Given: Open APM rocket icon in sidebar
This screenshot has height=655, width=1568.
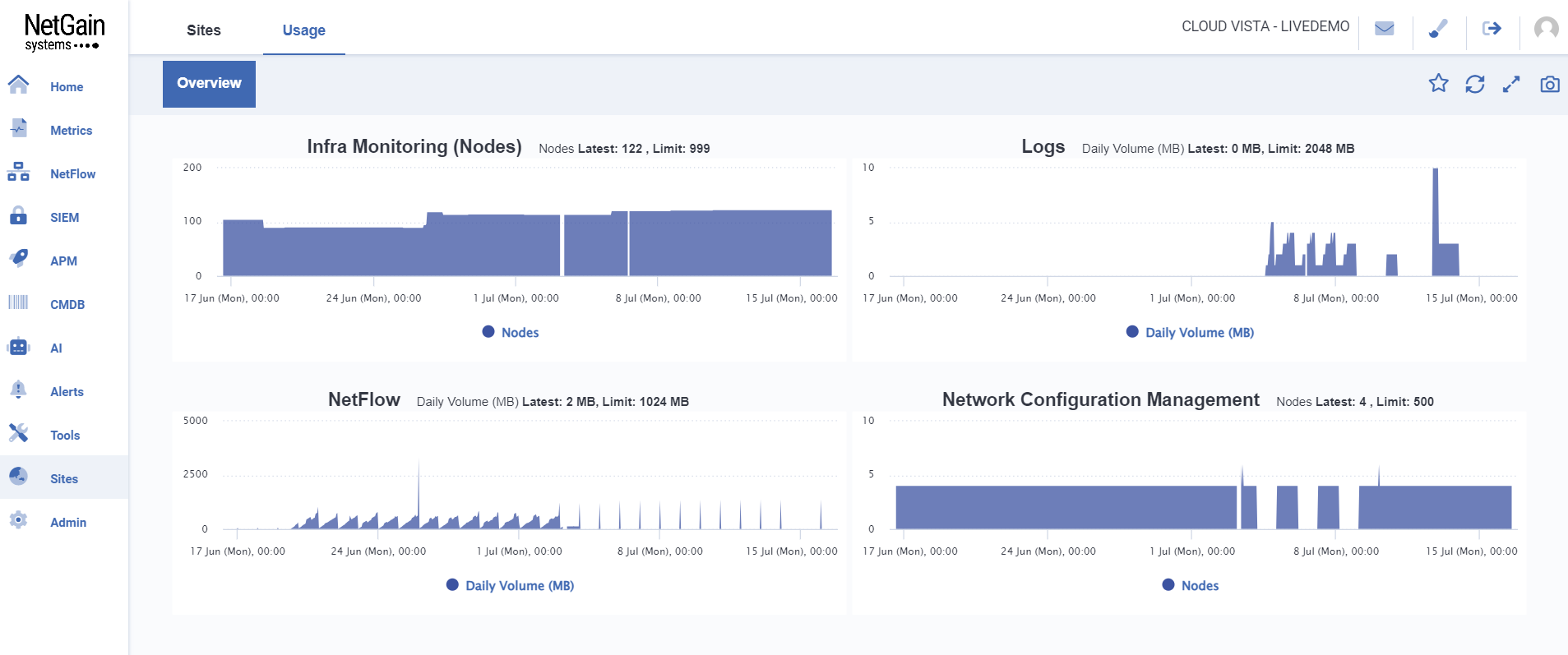Looking at the screenshot, I should pos(18,259).
